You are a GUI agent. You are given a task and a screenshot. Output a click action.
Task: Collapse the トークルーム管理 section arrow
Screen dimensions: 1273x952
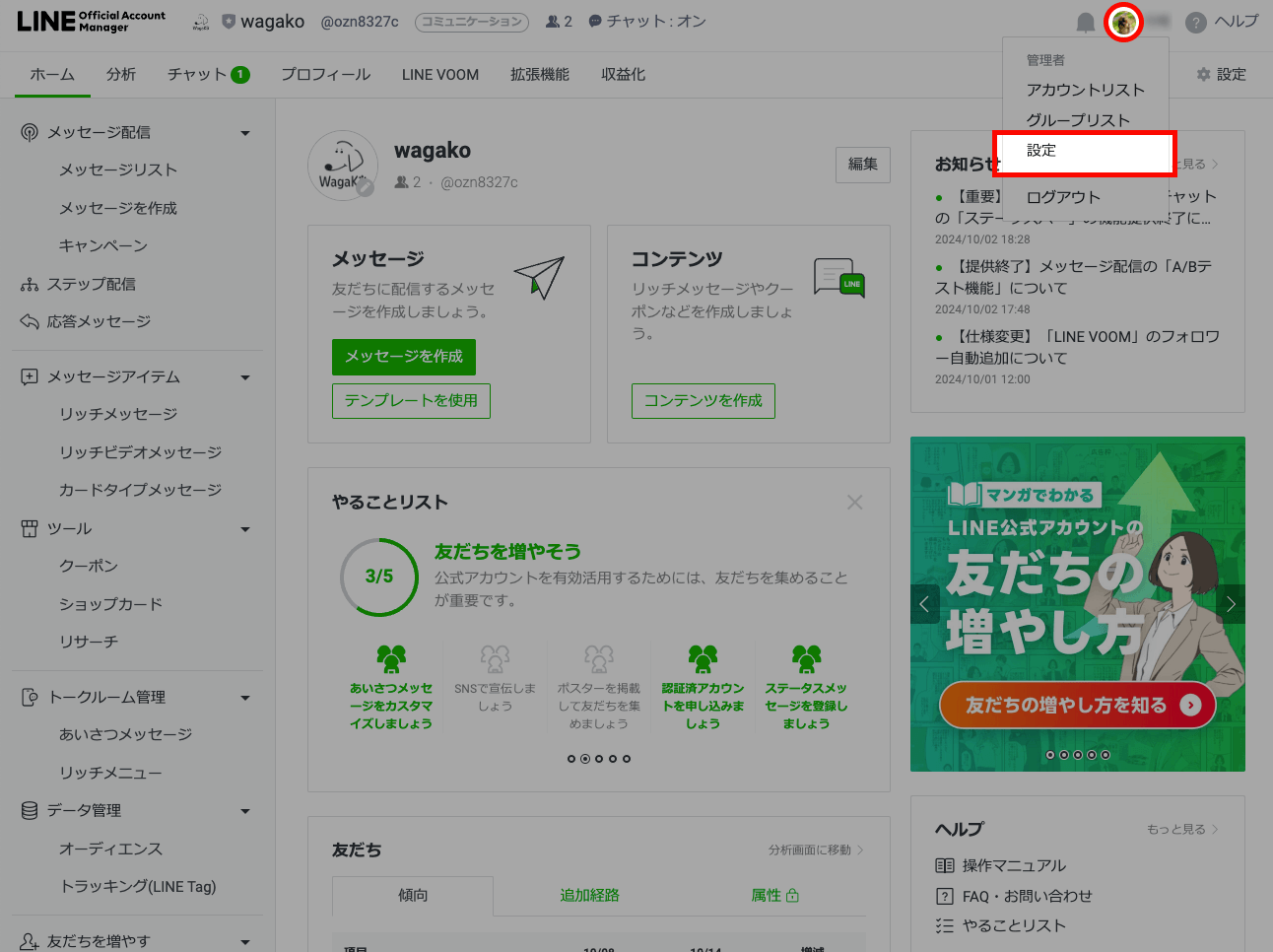point(245,698)
